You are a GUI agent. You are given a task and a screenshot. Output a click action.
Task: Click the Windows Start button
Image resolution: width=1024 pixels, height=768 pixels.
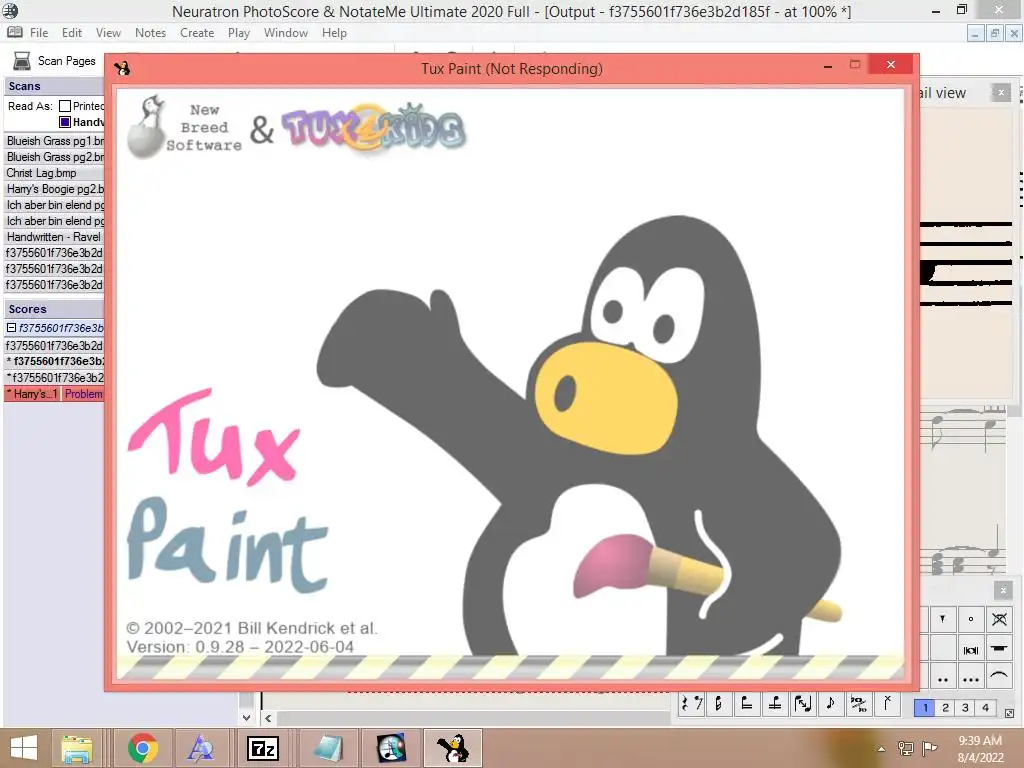tap(24, 748)
